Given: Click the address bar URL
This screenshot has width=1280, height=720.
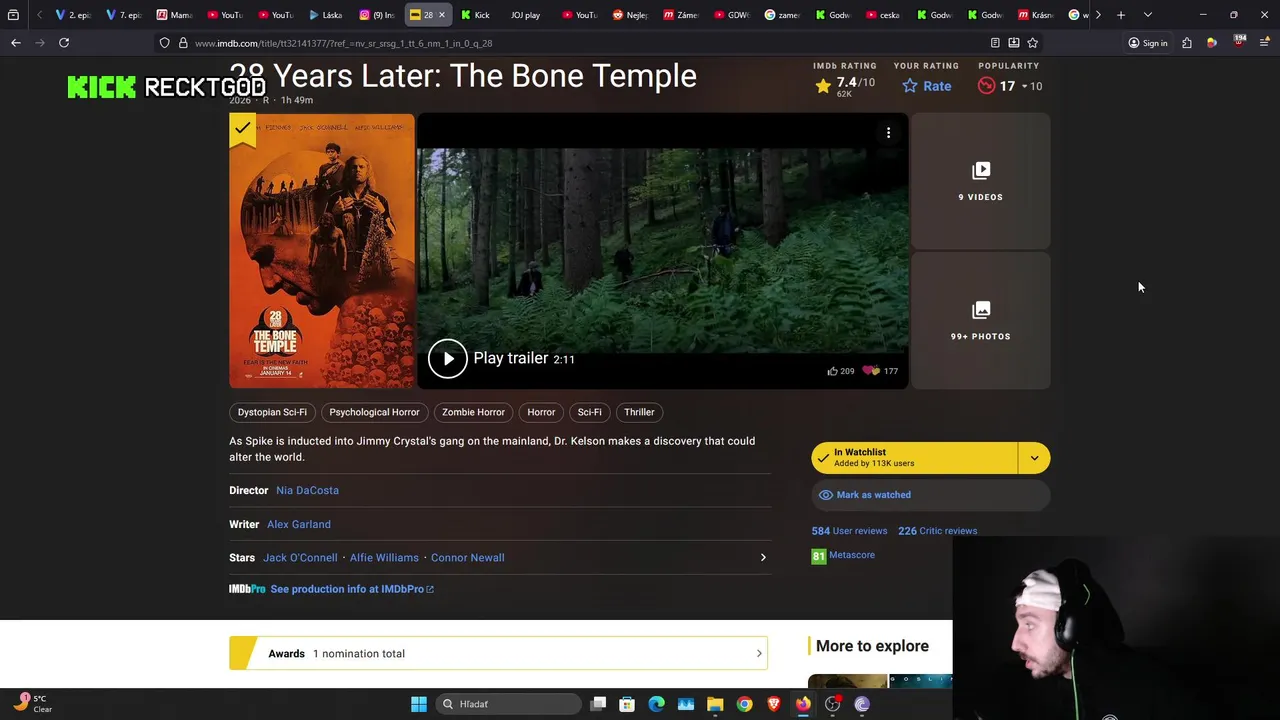Looking at the screenshot, I should (343, 43).
